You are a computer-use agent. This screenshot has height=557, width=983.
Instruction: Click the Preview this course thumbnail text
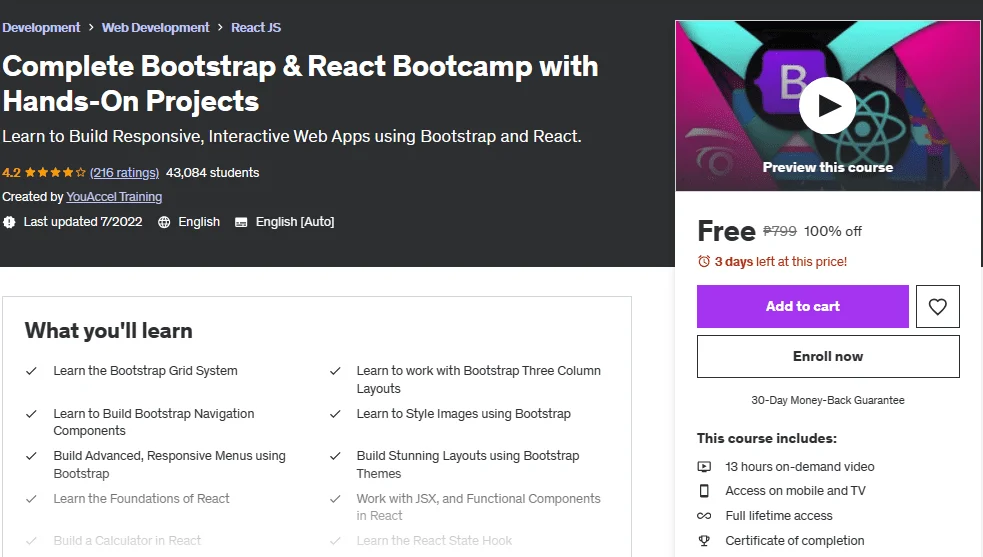pyautogui.click(x=828, y=167)
